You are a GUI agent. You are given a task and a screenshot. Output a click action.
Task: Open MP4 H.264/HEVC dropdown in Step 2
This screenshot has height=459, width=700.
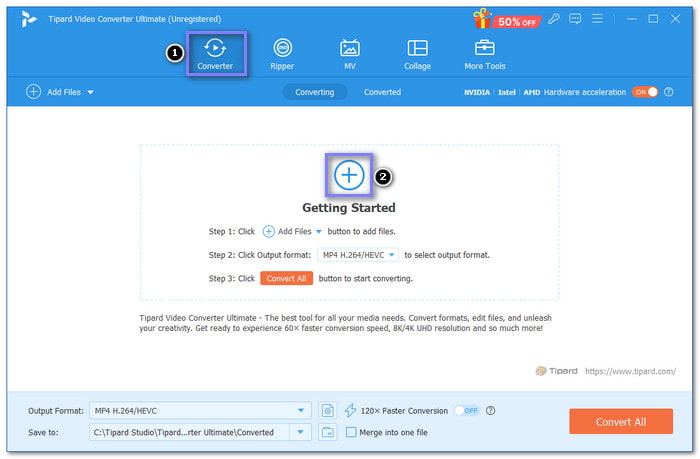coord(358,255)
